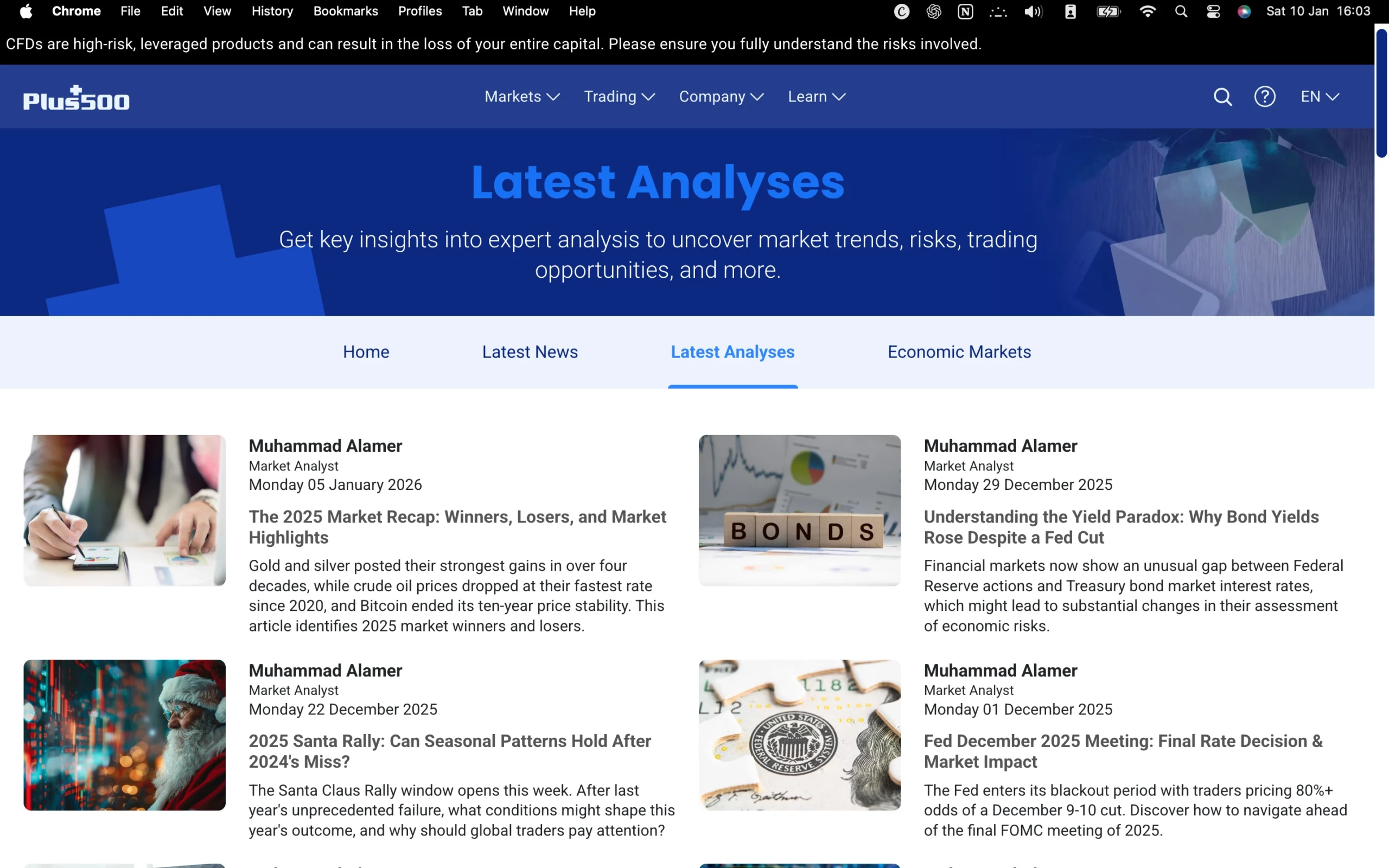
Task: Click the Siri icon
Action: pyautogui.click(x=1243, y=11)
